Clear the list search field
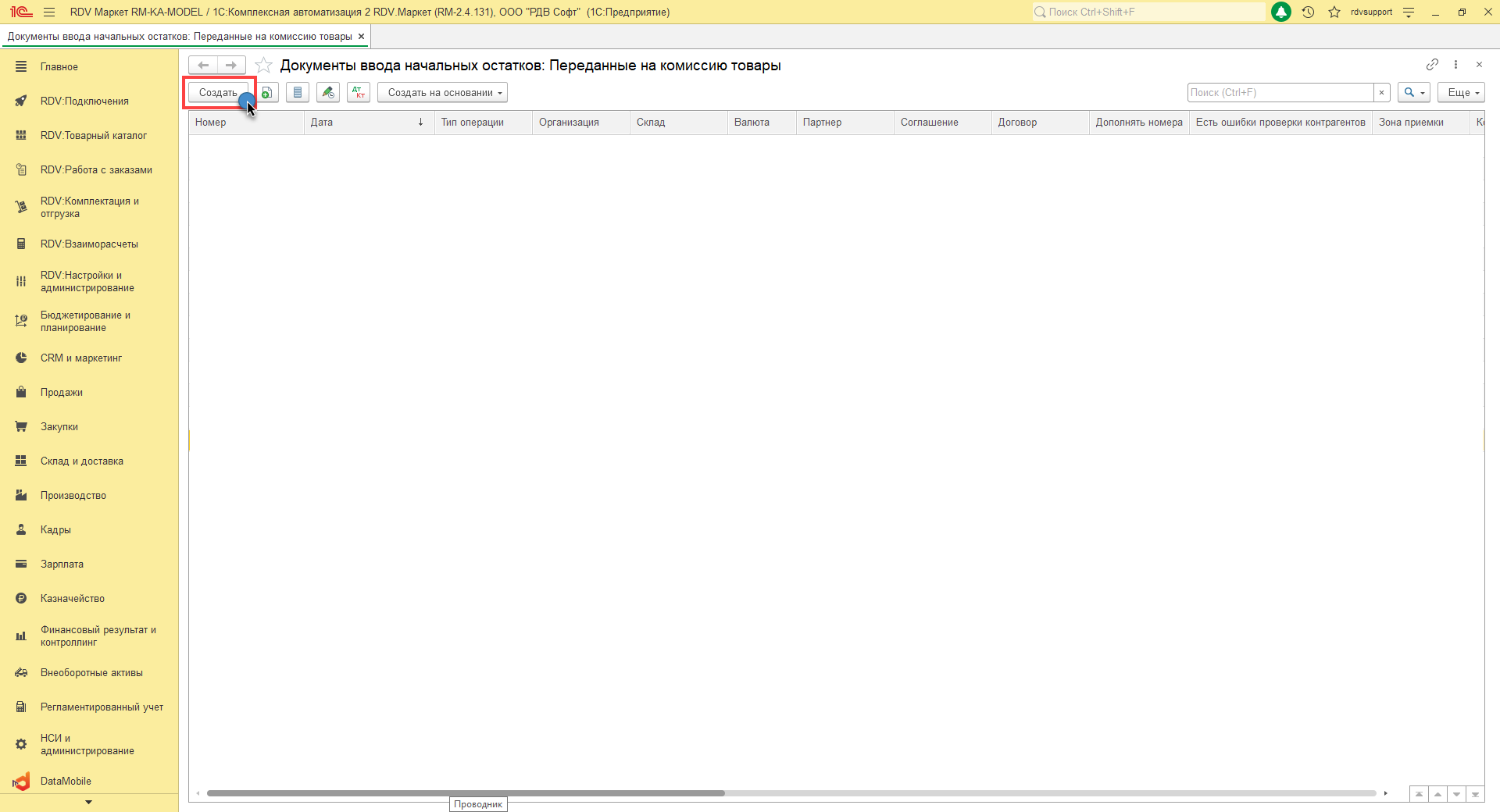 tap(1382, 92)
